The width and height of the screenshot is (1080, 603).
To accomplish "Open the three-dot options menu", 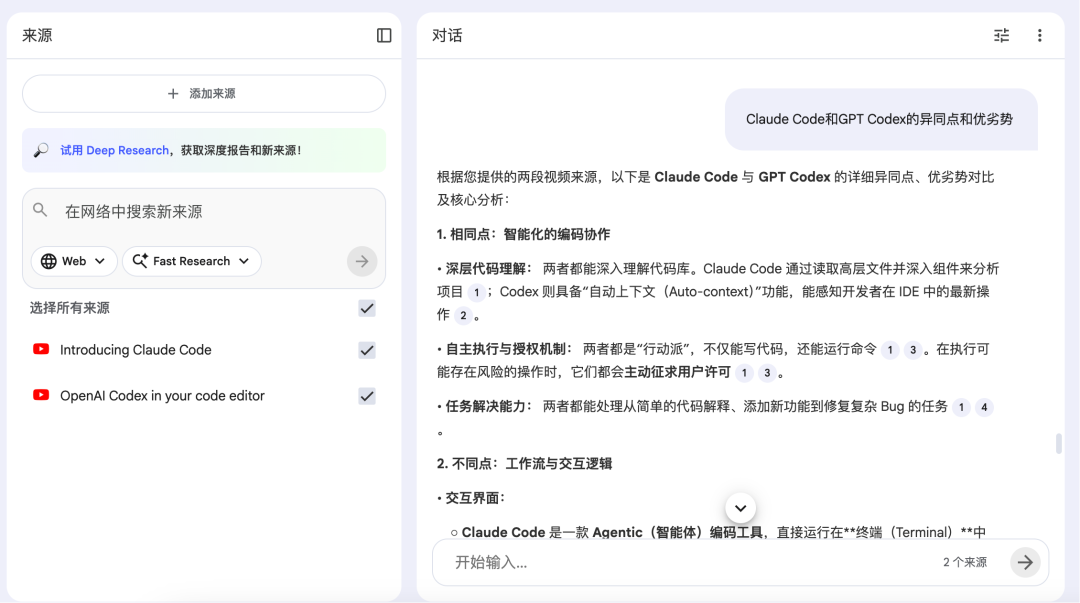I will tap(1040, 35).
